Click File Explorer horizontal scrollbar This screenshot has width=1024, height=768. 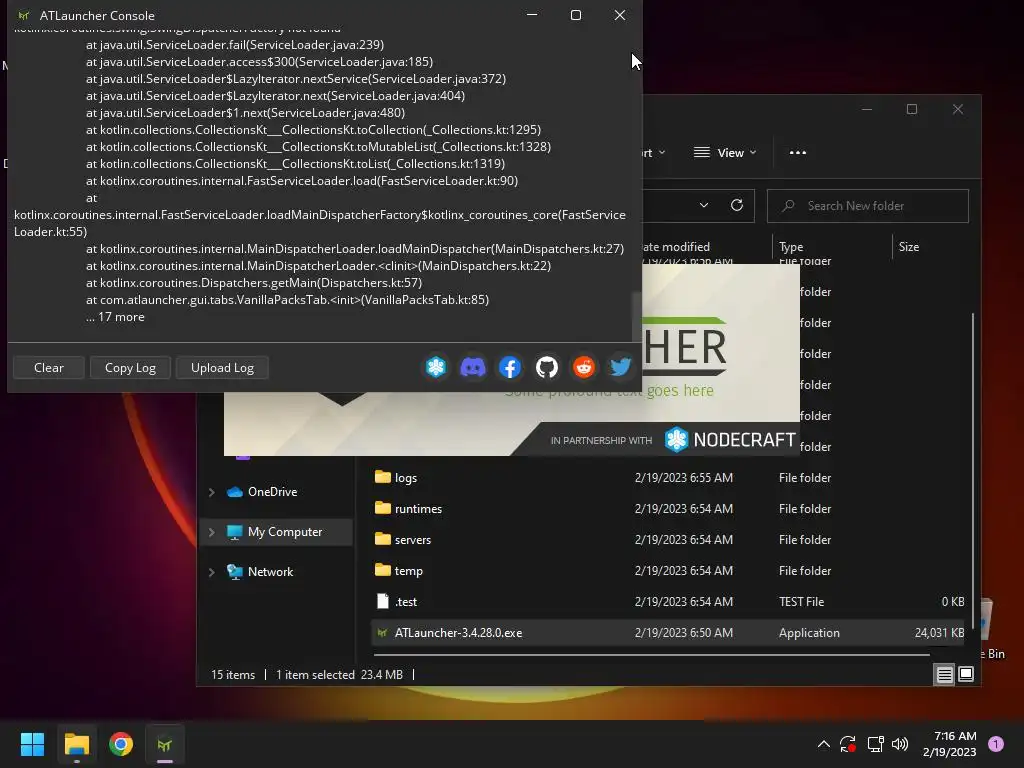[650, 653]
